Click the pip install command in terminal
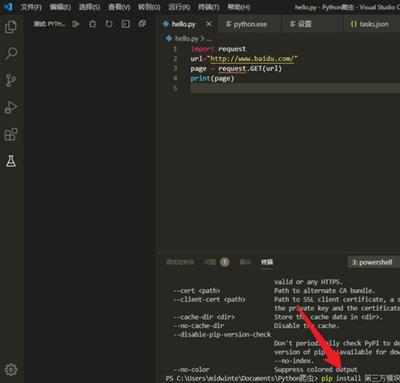 [361, 378]
